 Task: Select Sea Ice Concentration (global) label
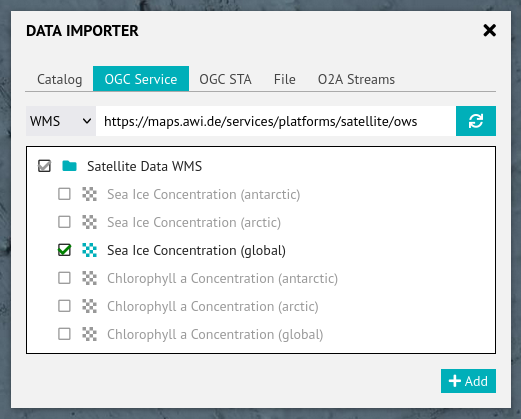point(196,250)
